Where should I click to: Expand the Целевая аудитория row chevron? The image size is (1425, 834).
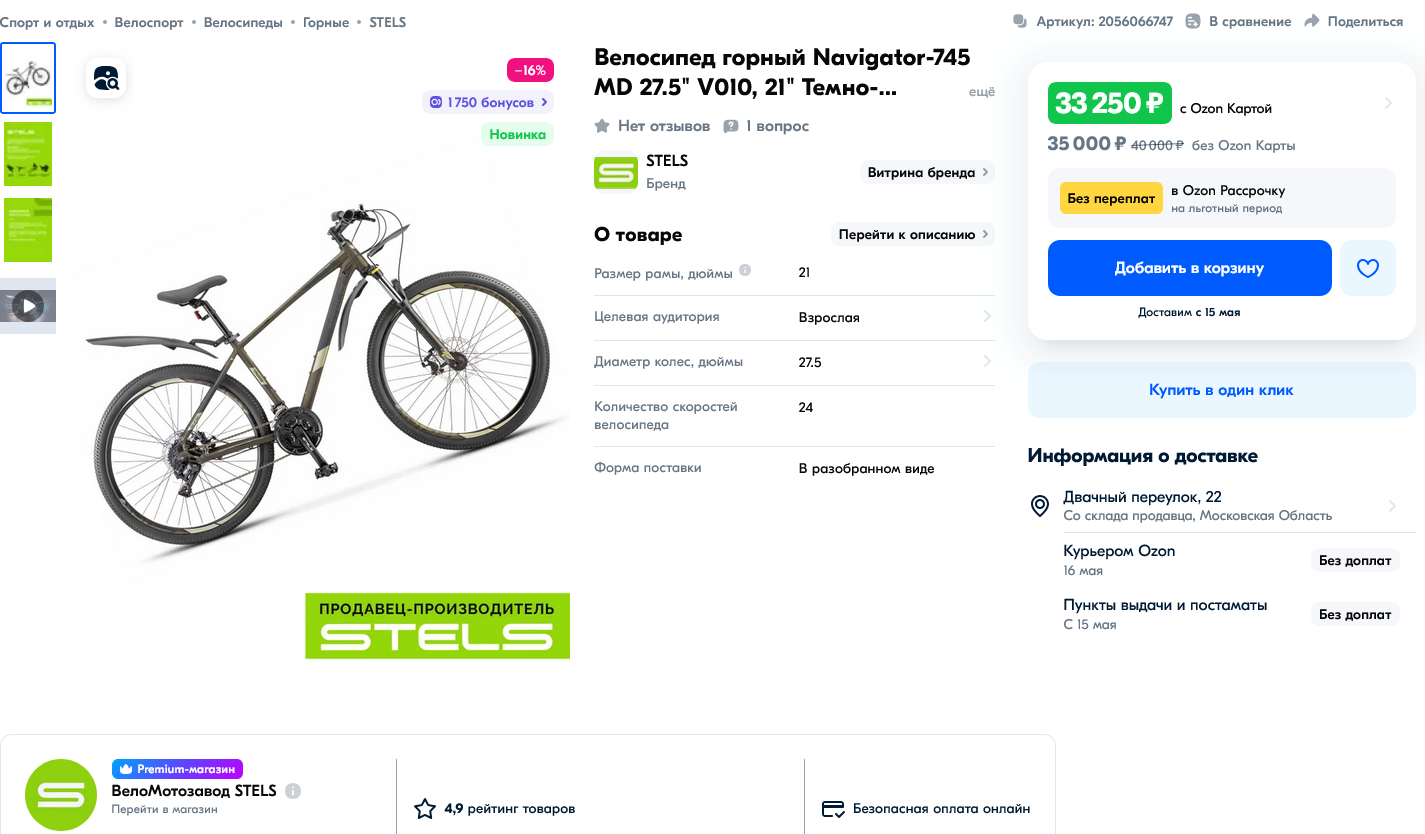point(987,317)
